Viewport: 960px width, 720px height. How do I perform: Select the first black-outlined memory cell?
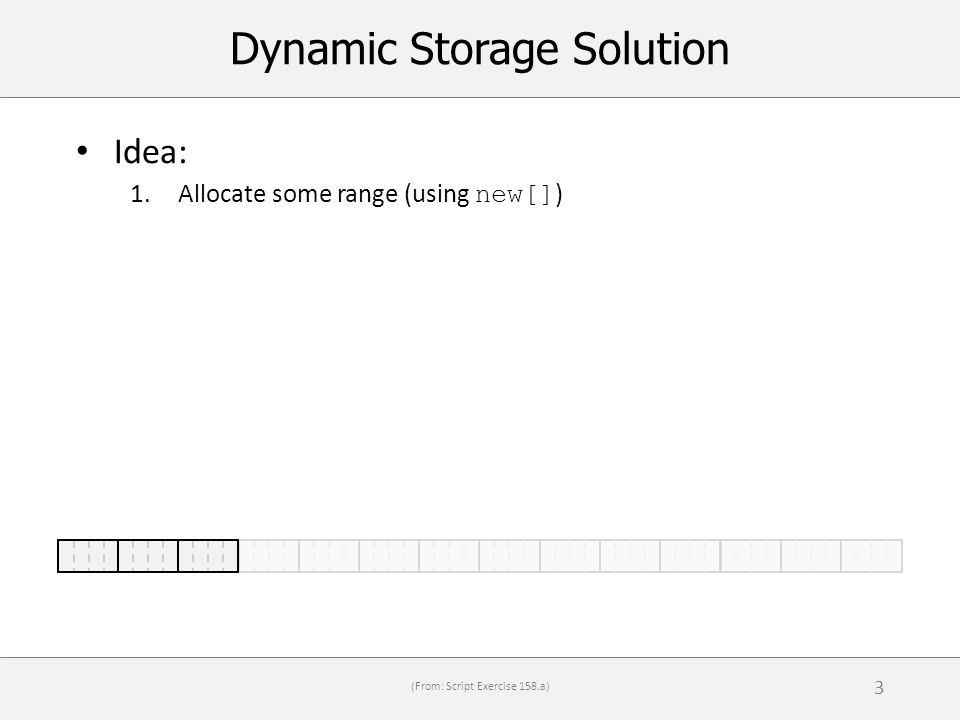88,556
